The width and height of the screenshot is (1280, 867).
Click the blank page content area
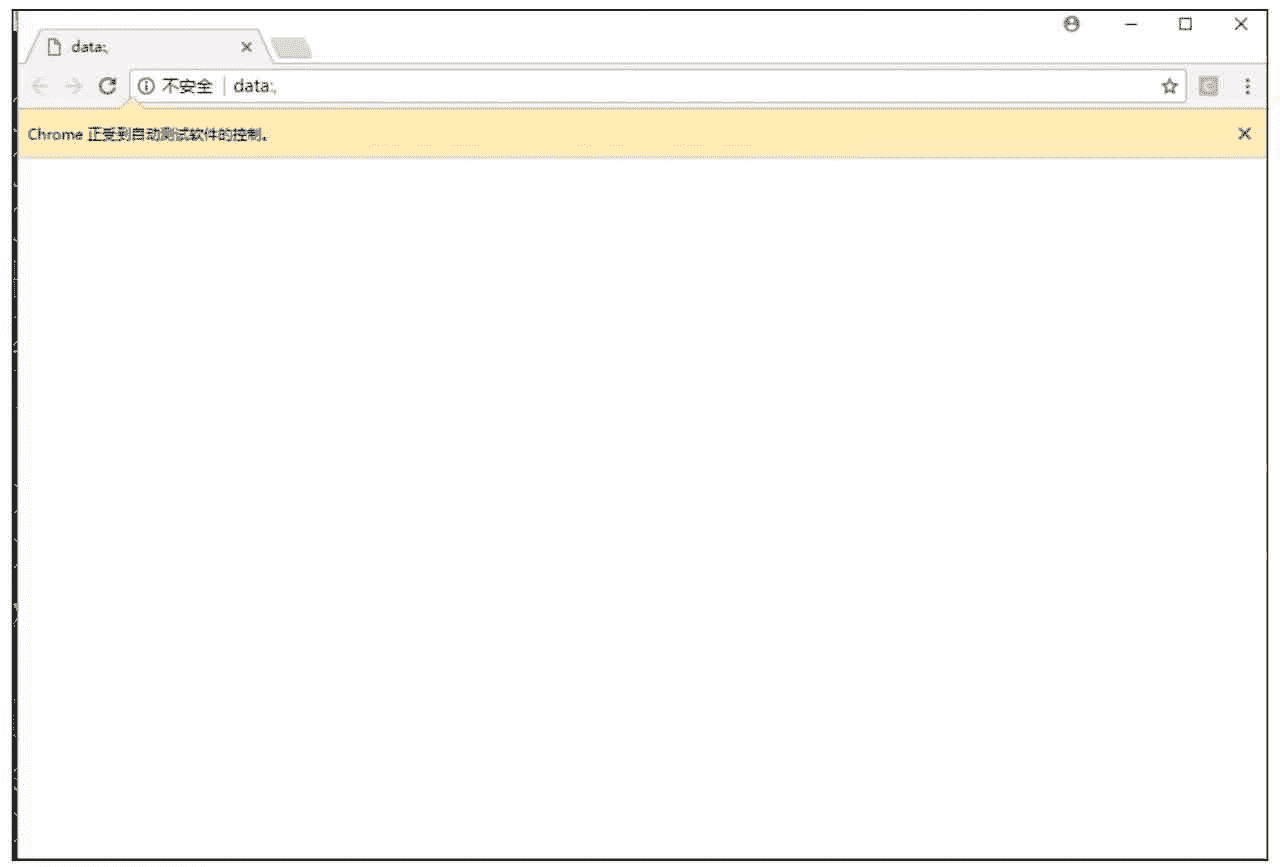640,500
